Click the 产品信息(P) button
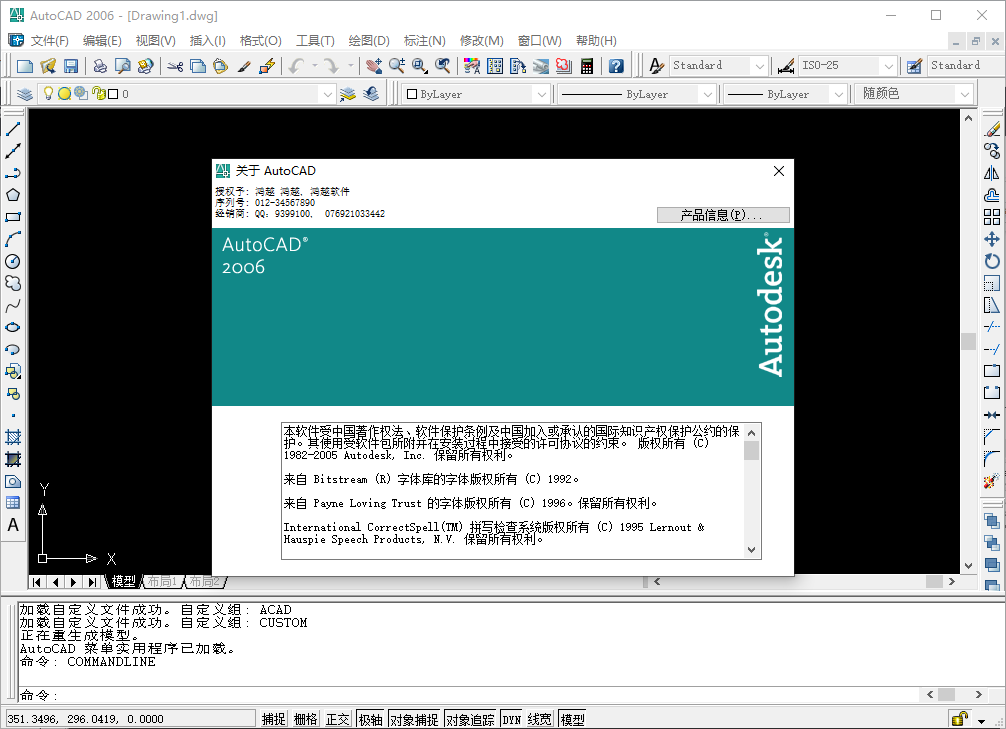The image size is (1006, 729). coord(722,214)
